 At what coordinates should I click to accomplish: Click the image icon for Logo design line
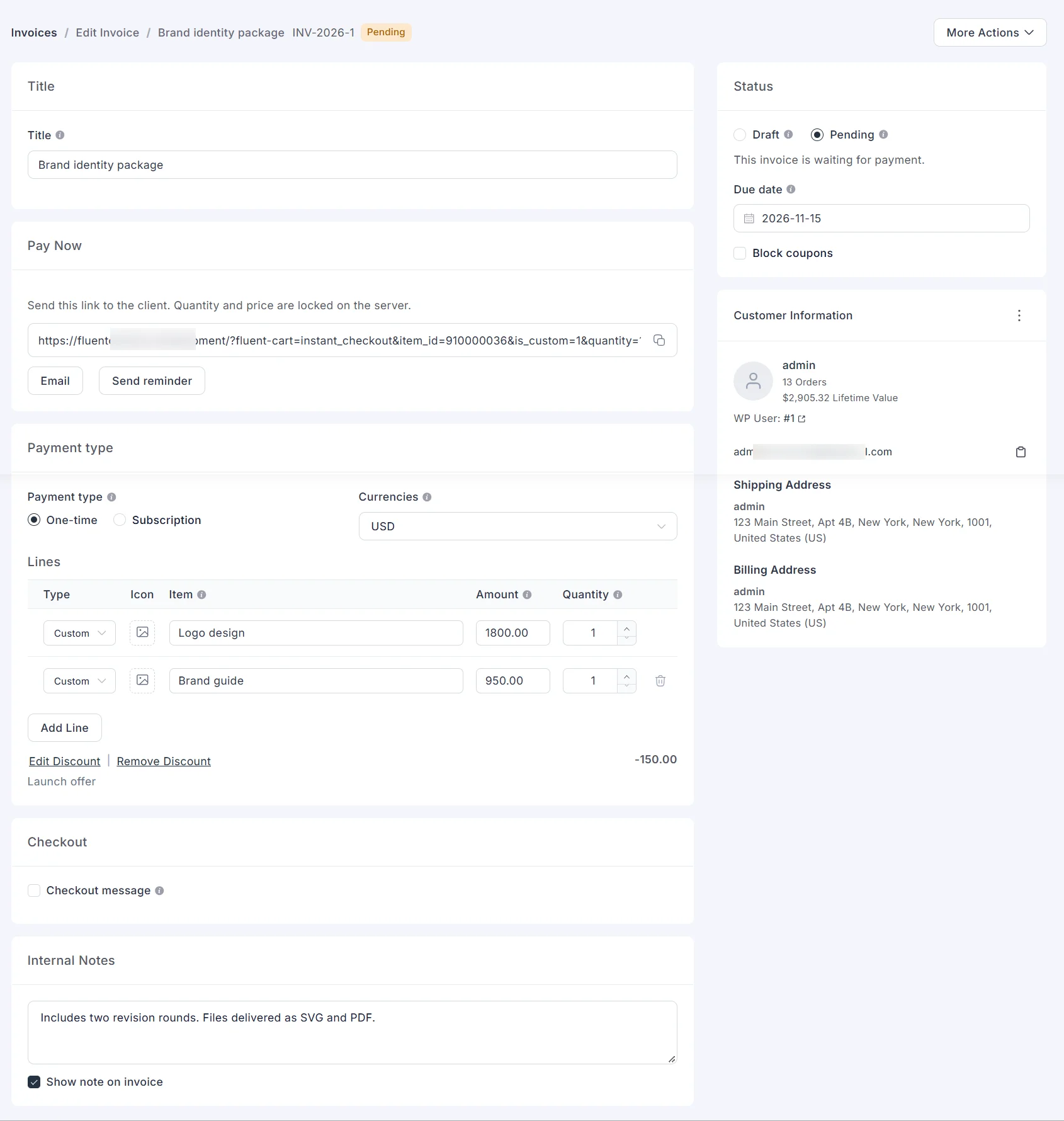pyautogui.click(x=142, y=632)
